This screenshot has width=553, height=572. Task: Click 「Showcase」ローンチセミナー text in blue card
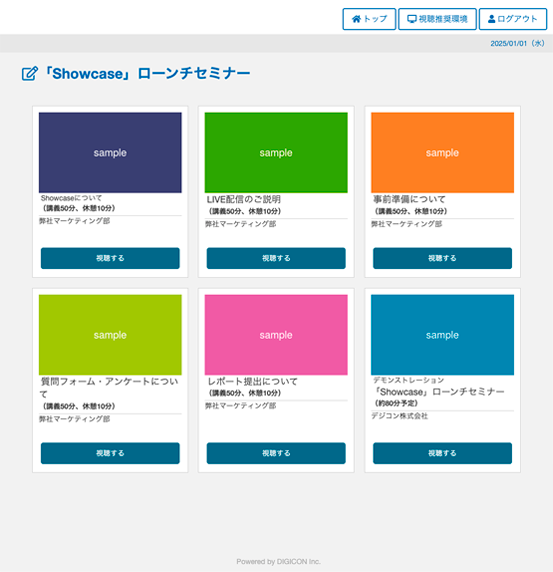(x=439, y=392)
